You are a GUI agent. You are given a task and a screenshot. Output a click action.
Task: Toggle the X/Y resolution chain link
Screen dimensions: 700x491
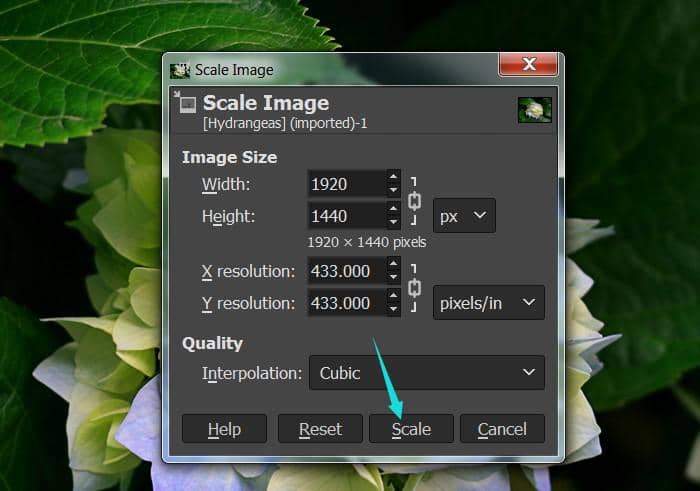pos(414,288)
